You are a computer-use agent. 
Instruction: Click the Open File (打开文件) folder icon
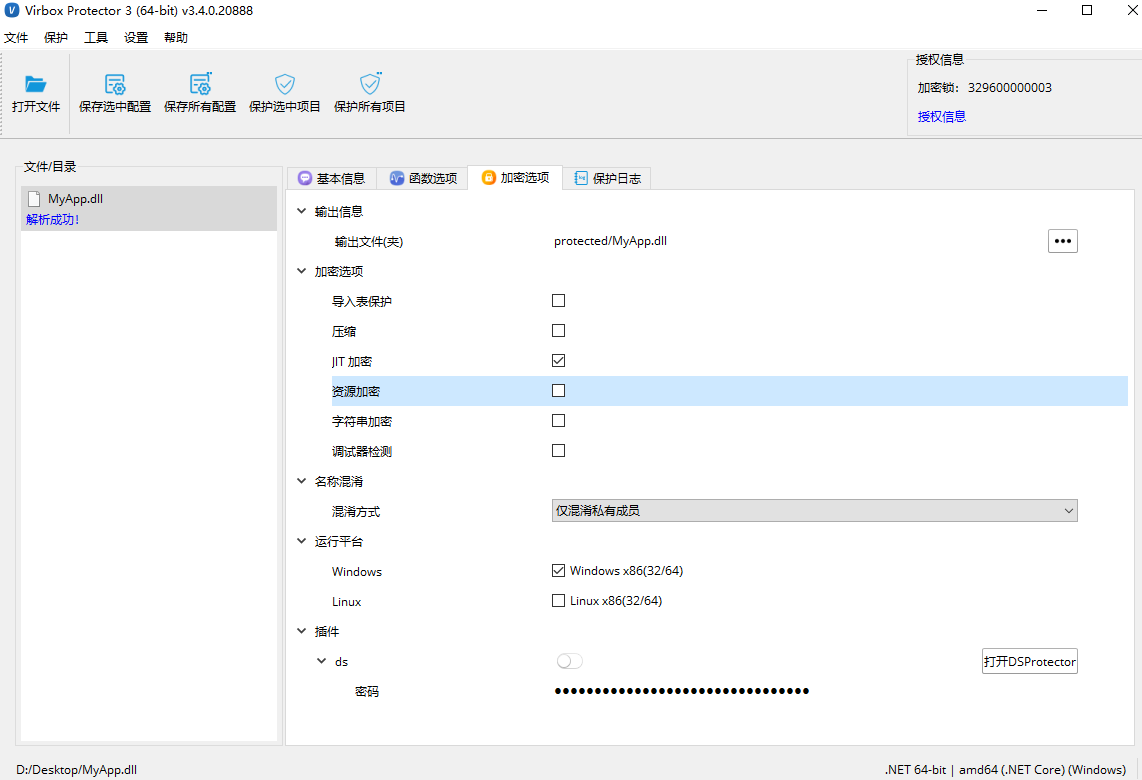pyautogui.click(x=36, y=84)
